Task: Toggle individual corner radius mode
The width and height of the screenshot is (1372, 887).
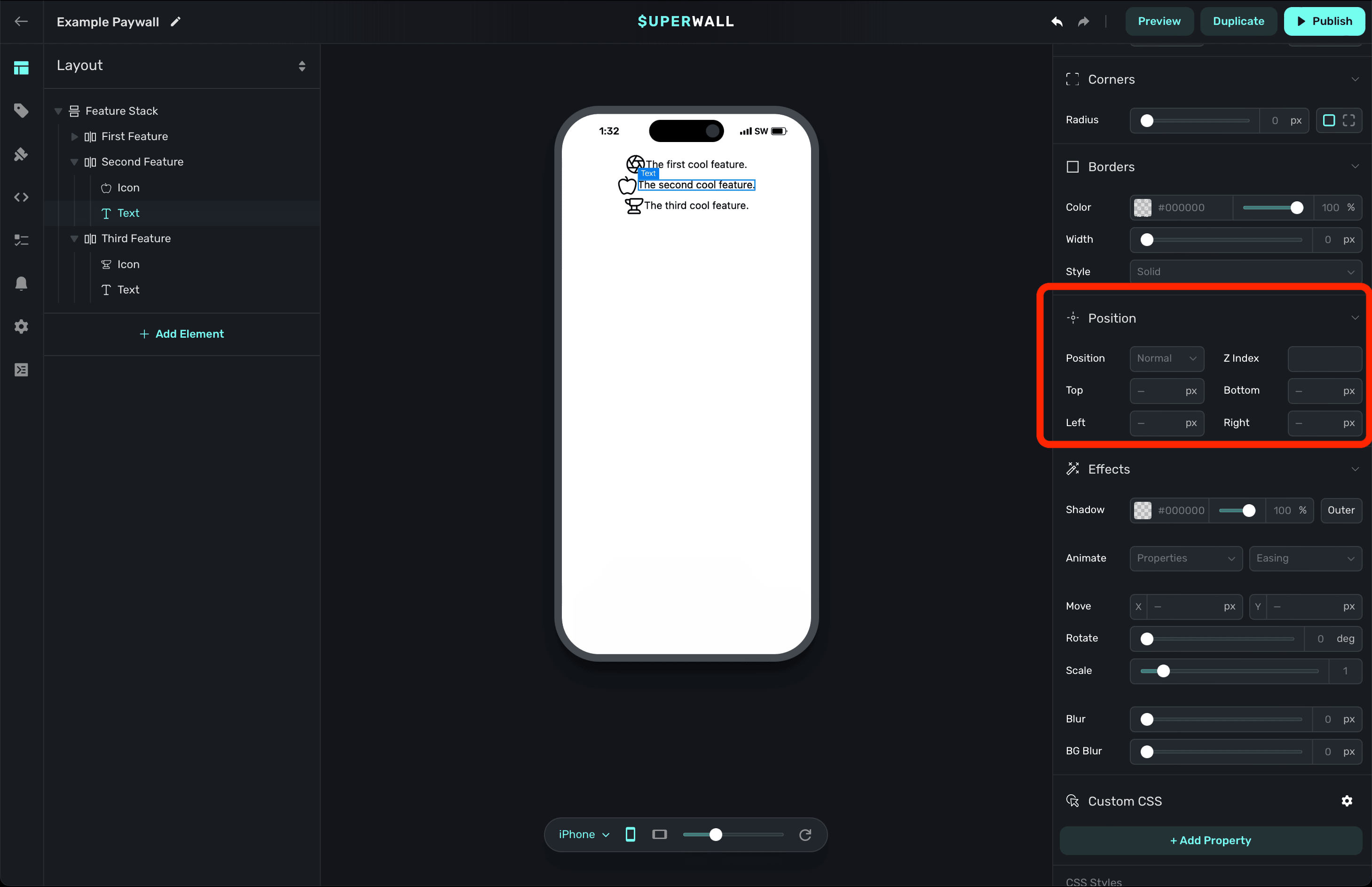Action: coord(1349,120)
